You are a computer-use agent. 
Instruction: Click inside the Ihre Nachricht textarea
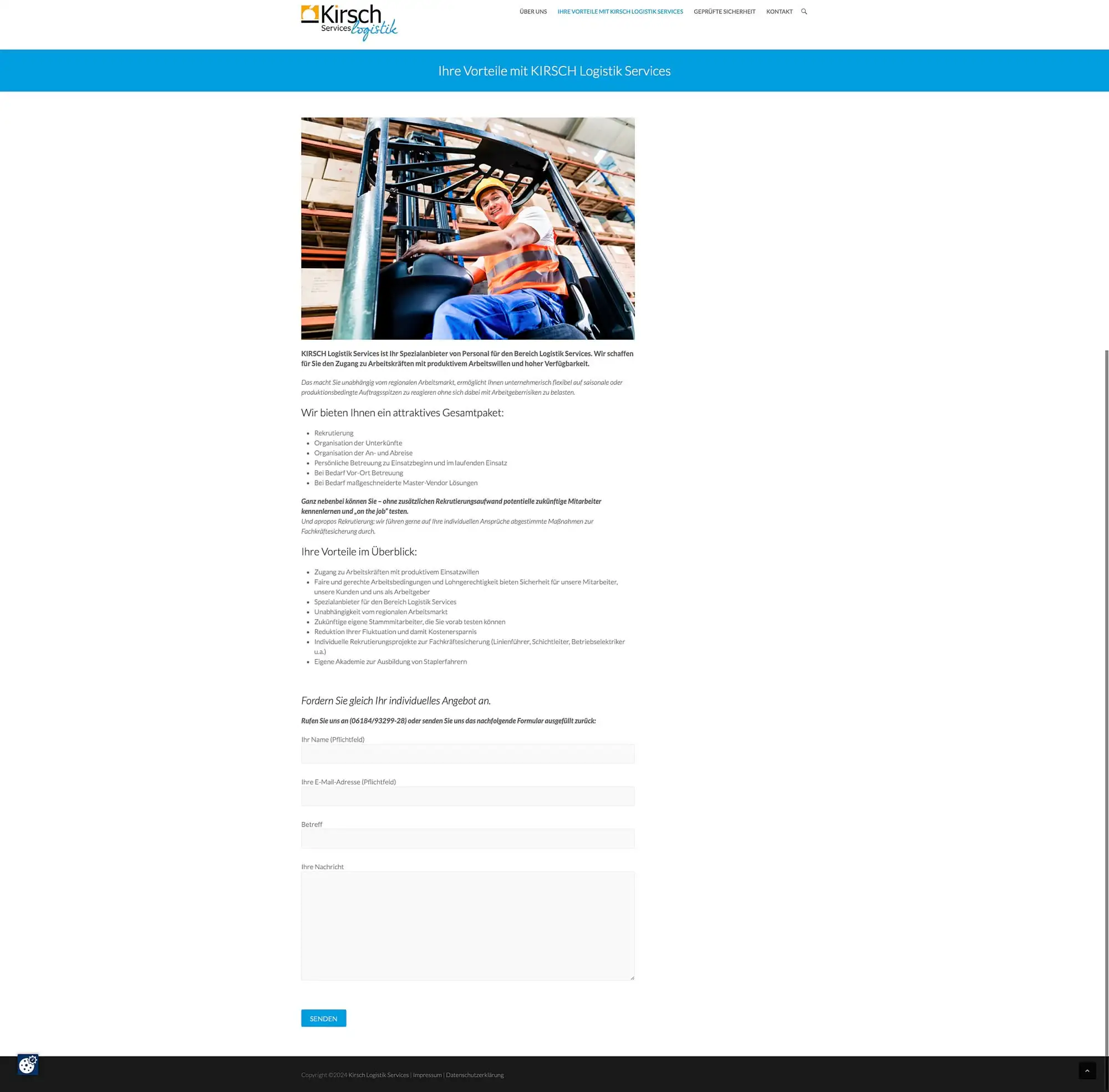click(467, 926)
